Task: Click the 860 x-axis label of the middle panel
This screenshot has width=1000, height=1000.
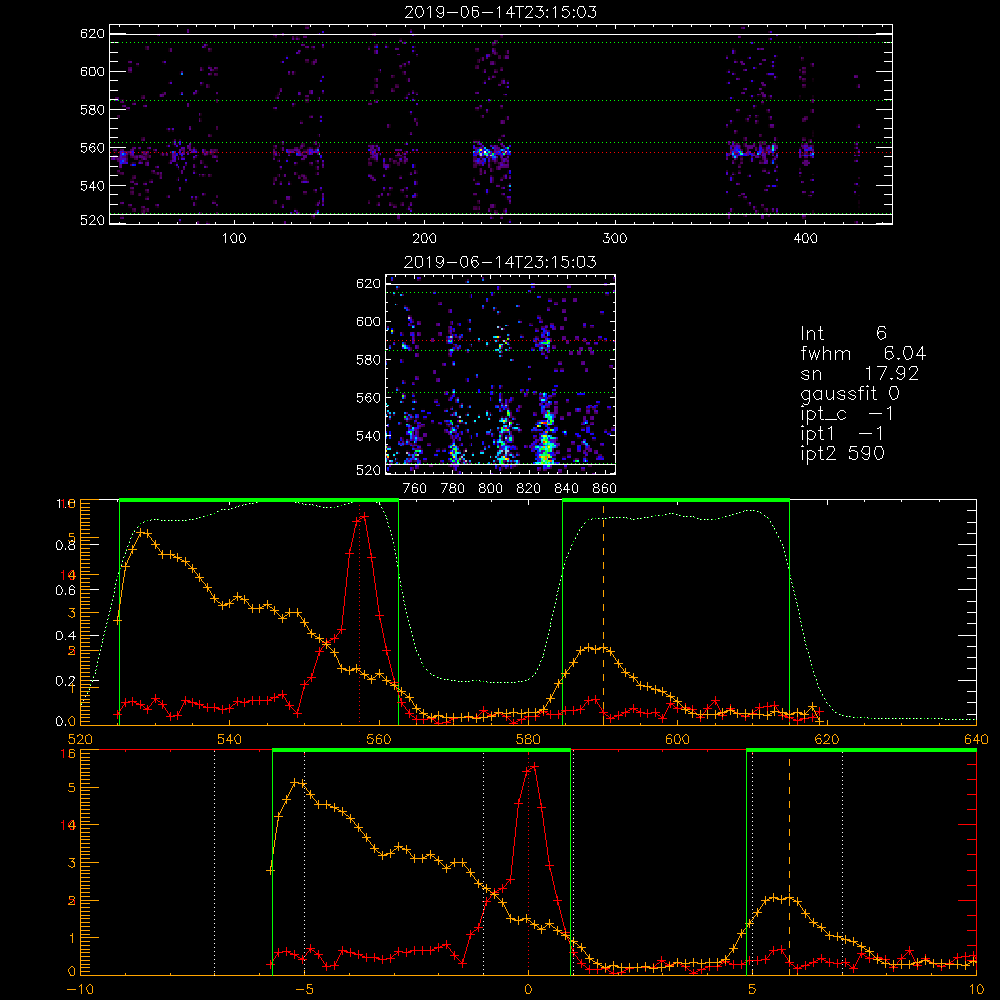Action: tap(605, 489)
